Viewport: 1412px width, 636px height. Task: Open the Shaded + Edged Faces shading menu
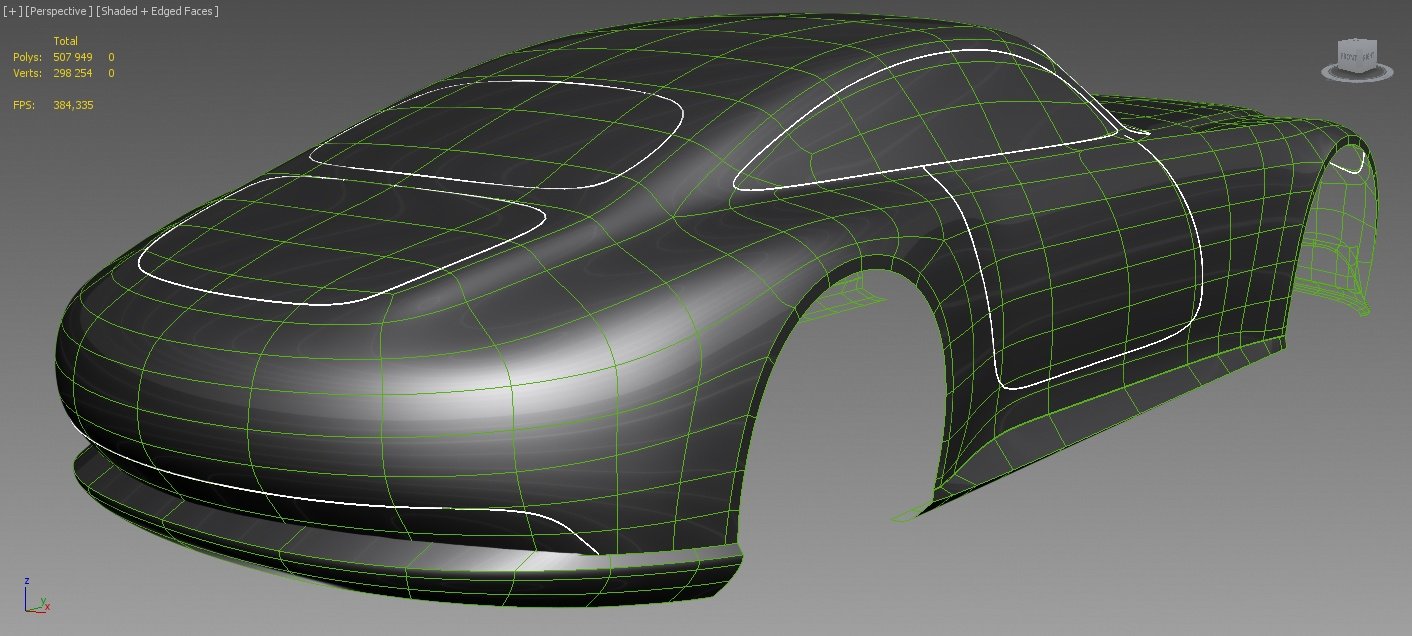tap(157, 11)
